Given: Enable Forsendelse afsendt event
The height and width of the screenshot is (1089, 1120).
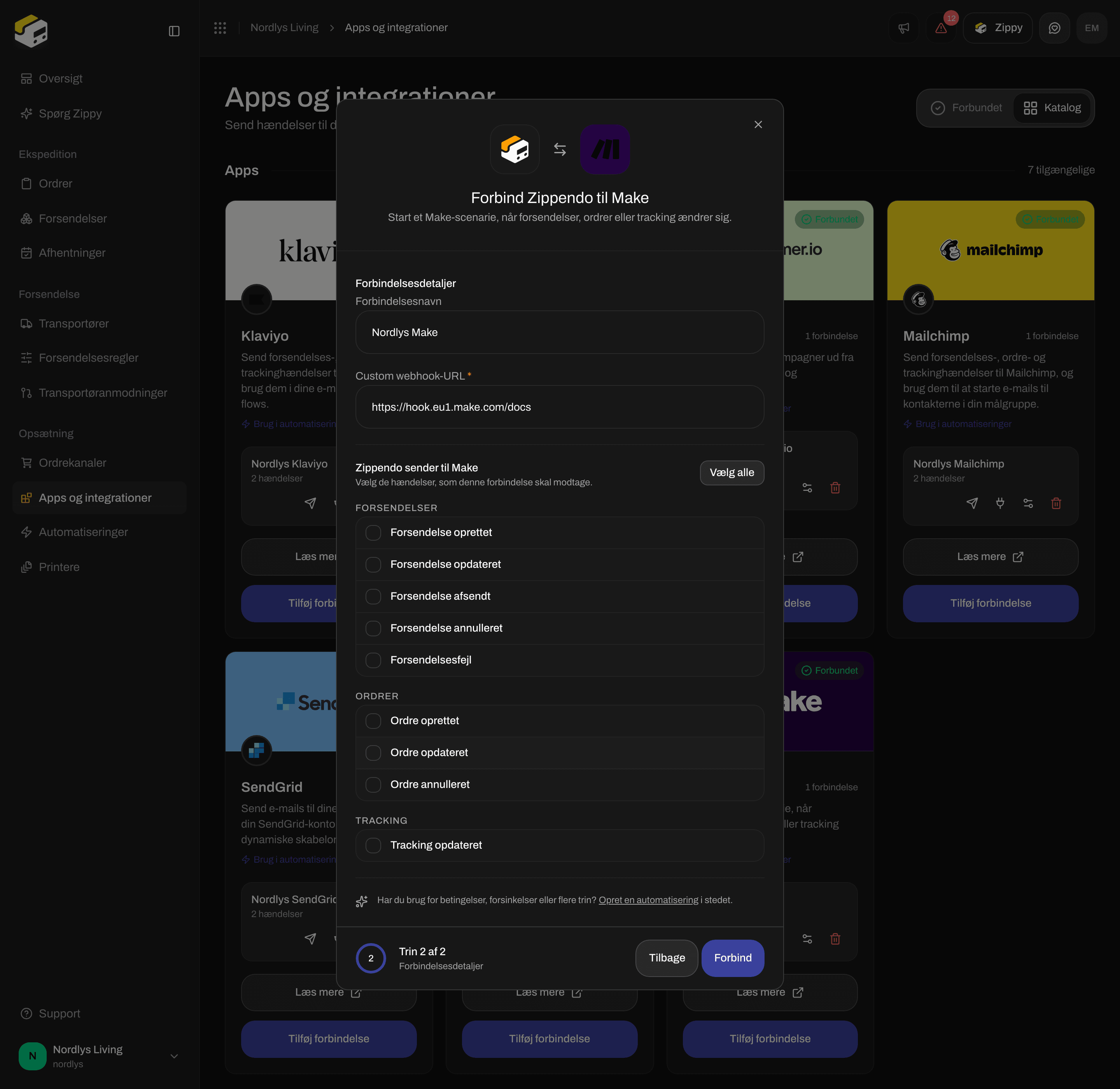Looking at the screenshot, I should [x=373, y=597].
